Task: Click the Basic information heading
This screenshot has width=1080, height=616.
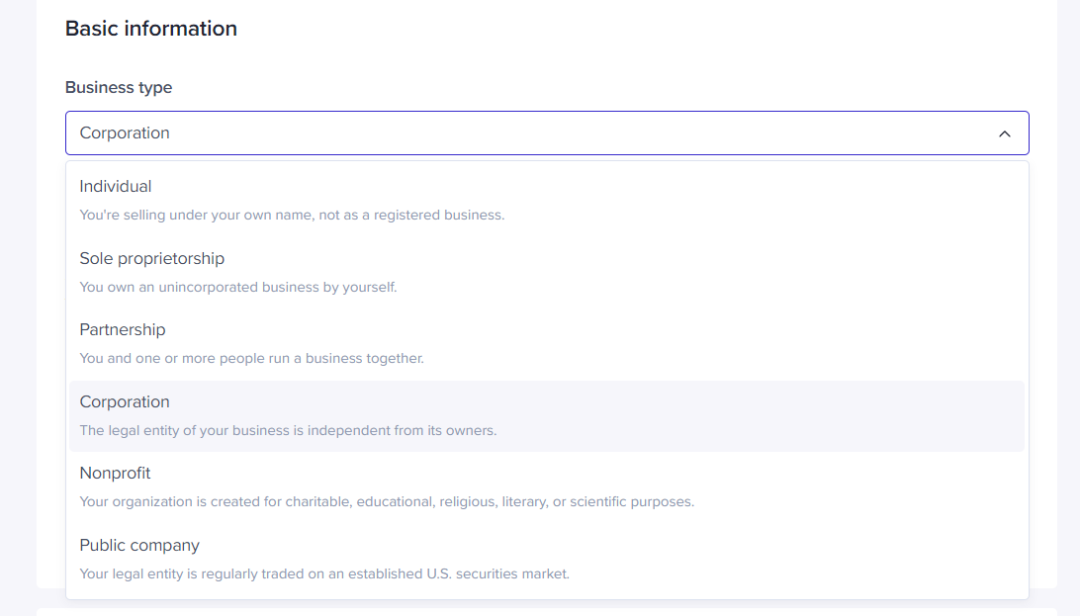Action: point(151,29)
